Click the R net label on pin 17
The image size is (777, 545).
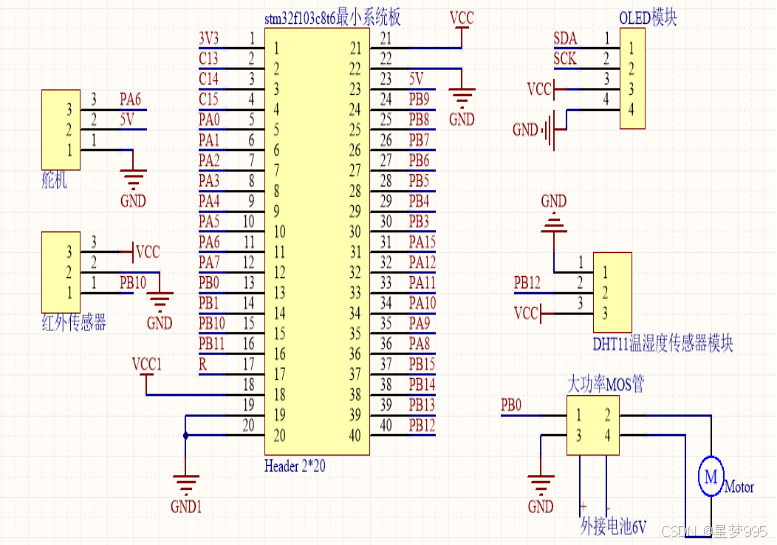[x=203, y=364]
